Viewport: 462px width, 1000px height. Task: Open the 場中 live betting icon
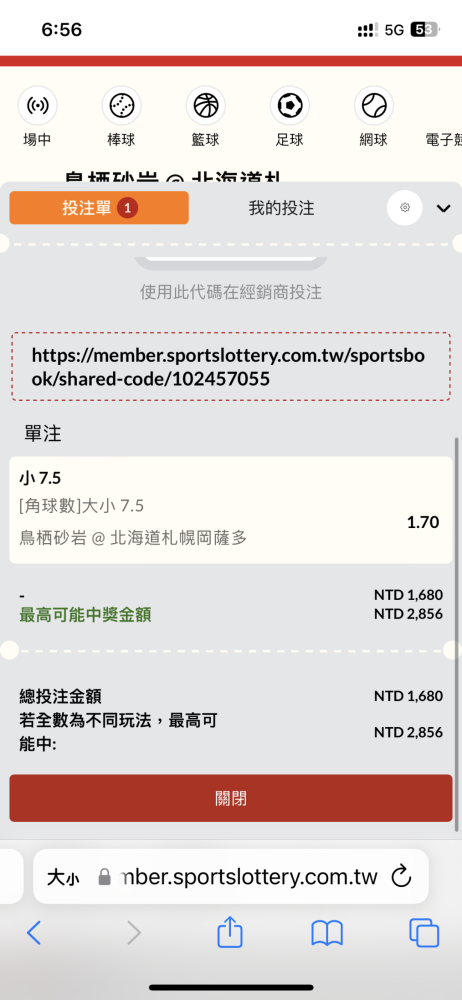[x=37, y=105]
